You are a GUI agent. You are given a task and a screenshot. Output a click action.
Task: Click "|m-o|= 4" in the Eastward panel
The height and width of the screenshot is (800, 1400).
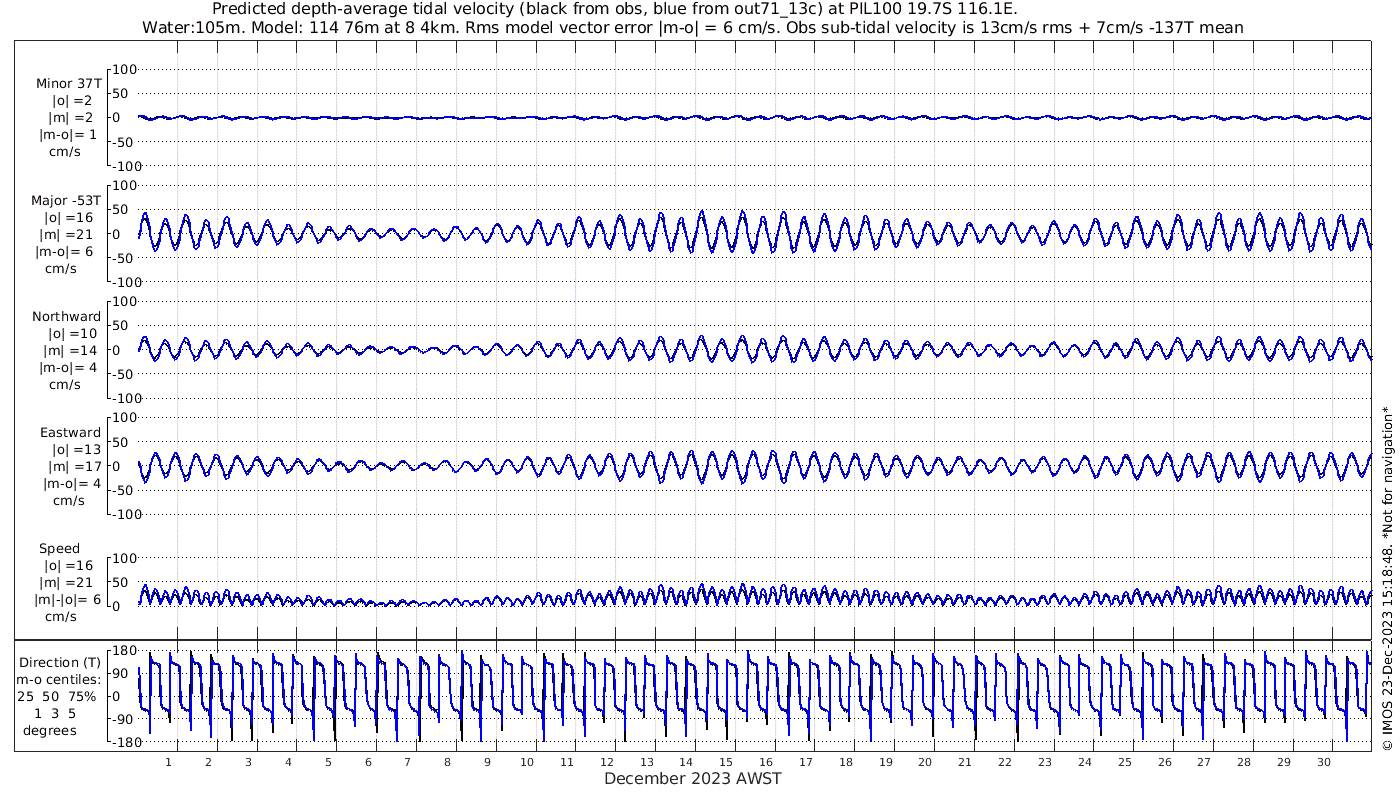72,483
